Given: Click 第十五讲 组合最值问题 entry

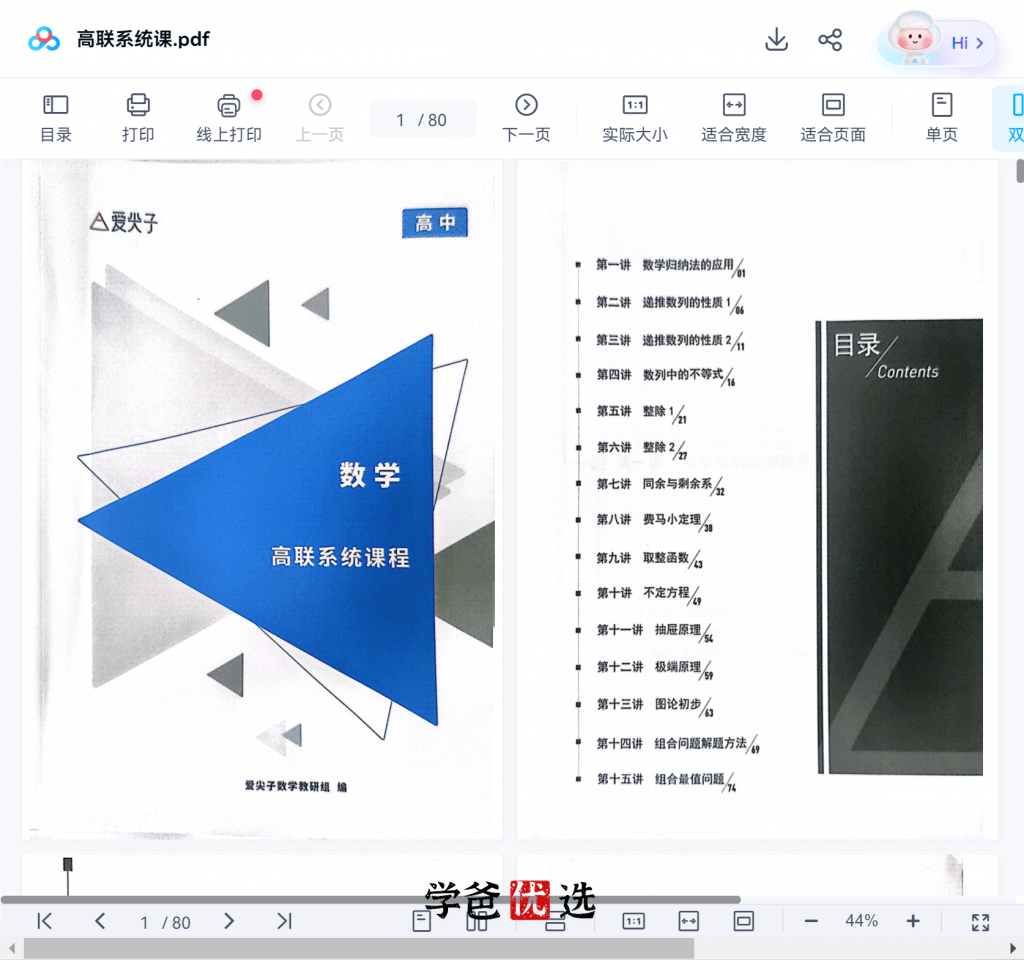Looking at the screenshot, I should click(x=666, y=780).
